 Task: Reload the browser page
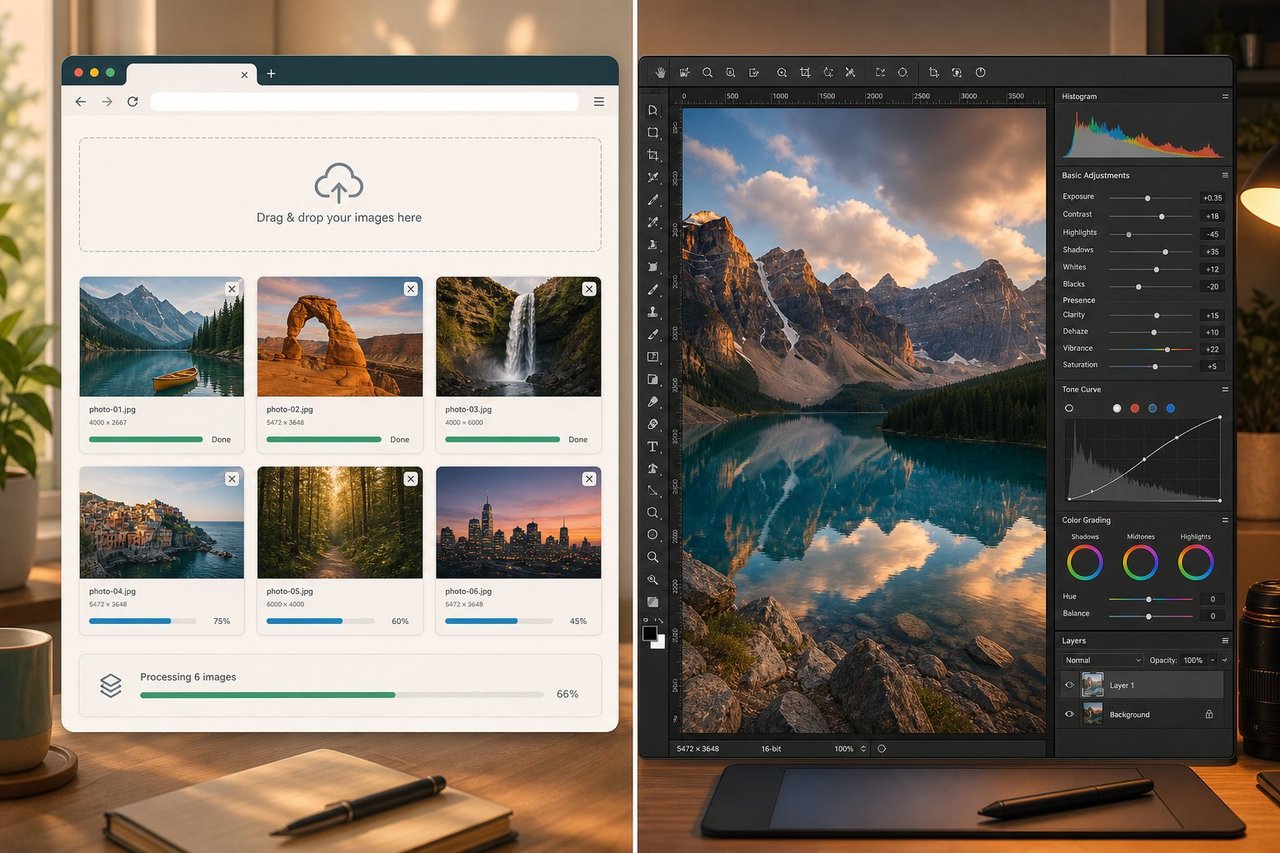click(x=132, y=102)
